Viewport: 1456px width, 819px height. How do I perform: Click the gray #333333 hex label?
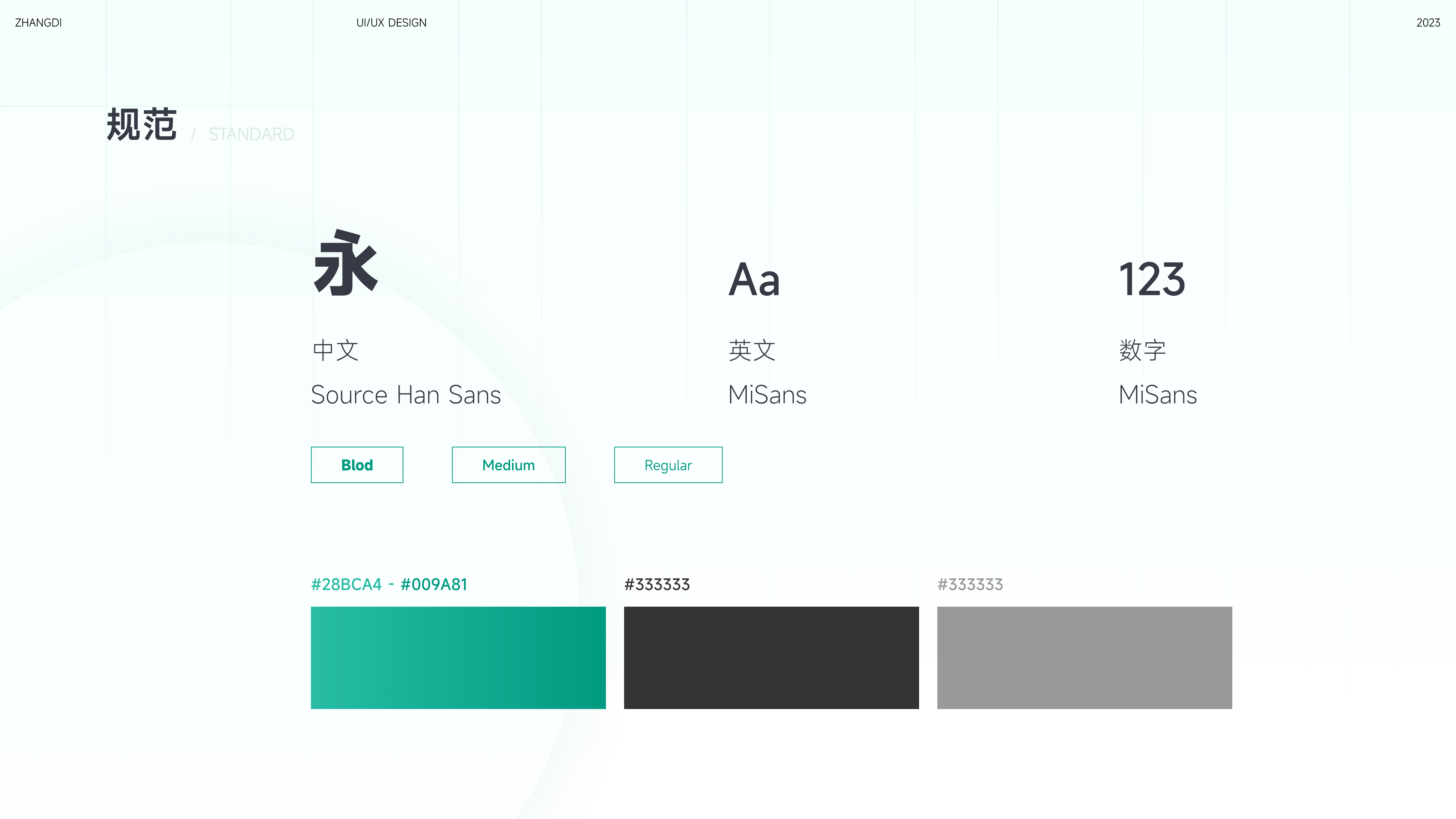(x=970, y=584)
